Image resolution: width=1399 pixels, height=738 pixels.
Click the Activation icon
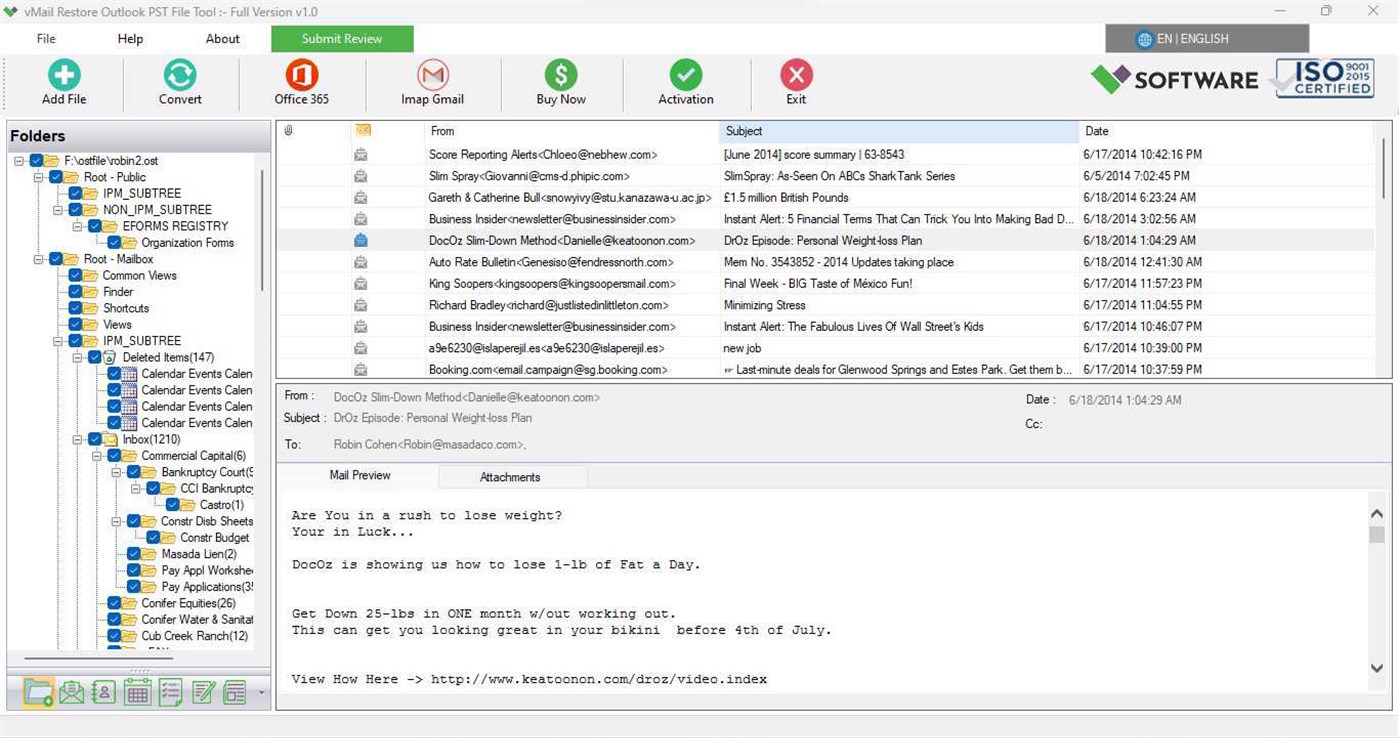coord(685,80)
